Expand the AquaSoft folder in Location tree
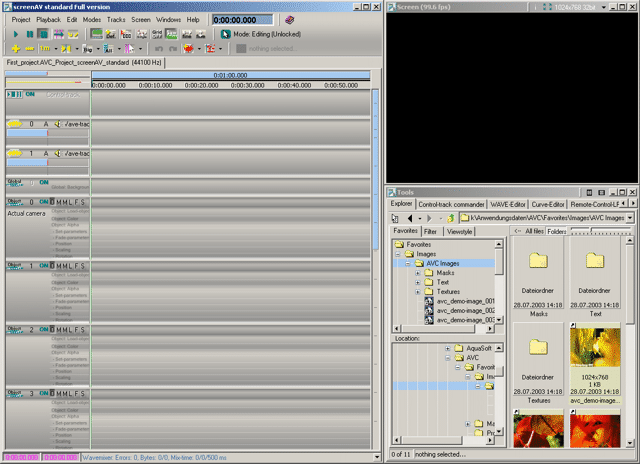The height and width of the screenshot is (464, 640). pos(448,349)
